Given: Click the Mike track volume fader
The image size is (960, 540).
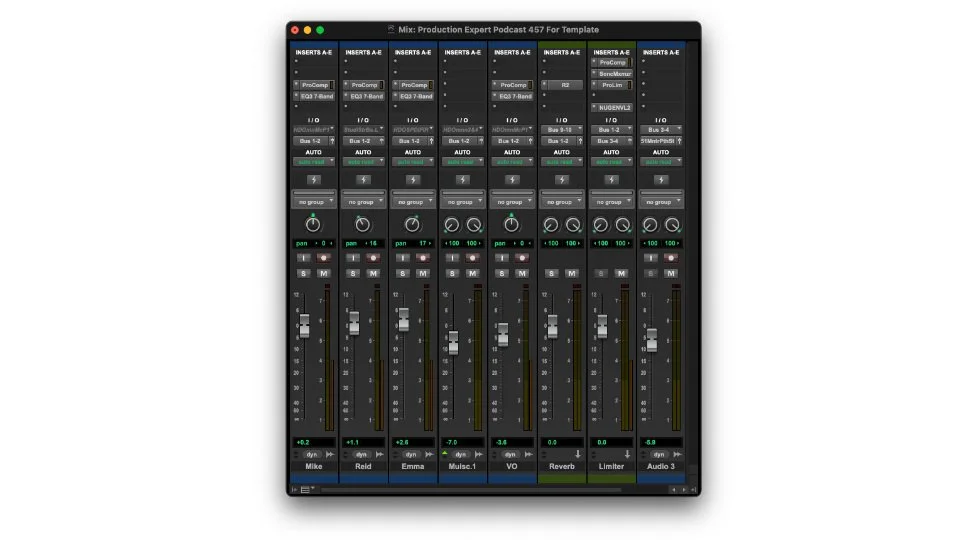Looking at the screenshot, I should pos(304,326).
